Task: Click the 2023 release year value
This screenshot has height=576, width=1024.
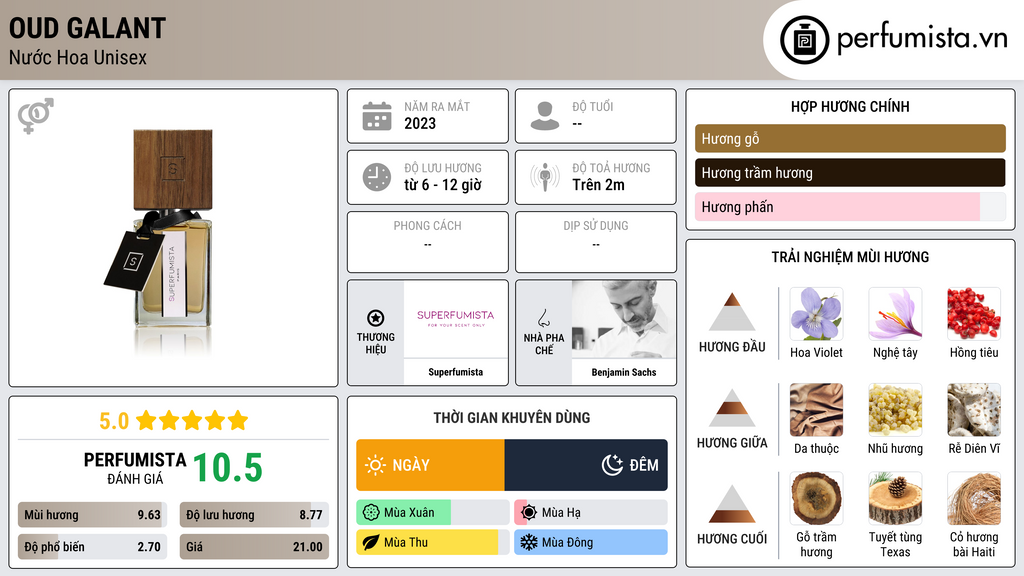Action: [x=420, y=123]
